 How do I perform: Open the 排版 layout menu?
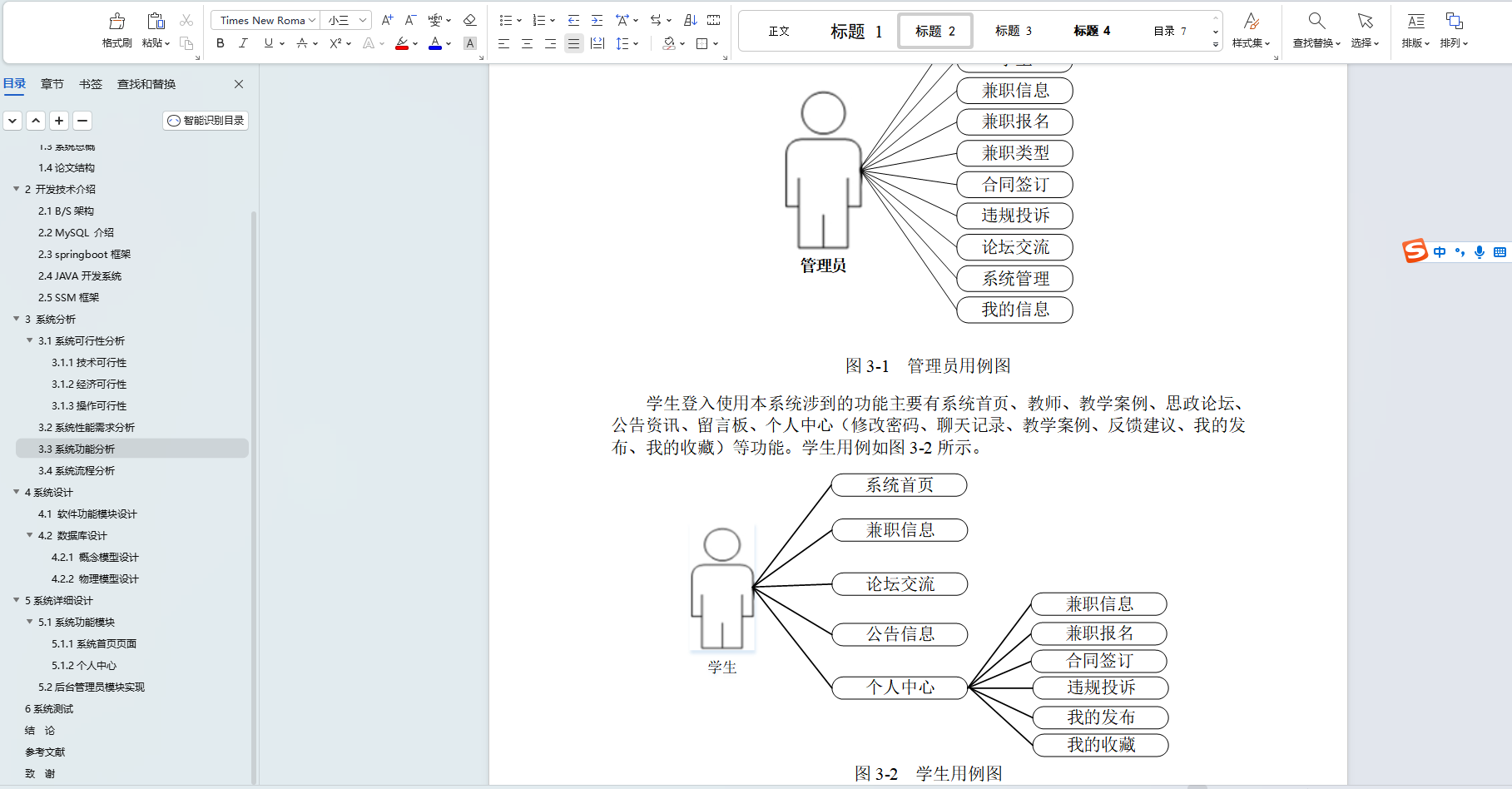click(1415, 31)
